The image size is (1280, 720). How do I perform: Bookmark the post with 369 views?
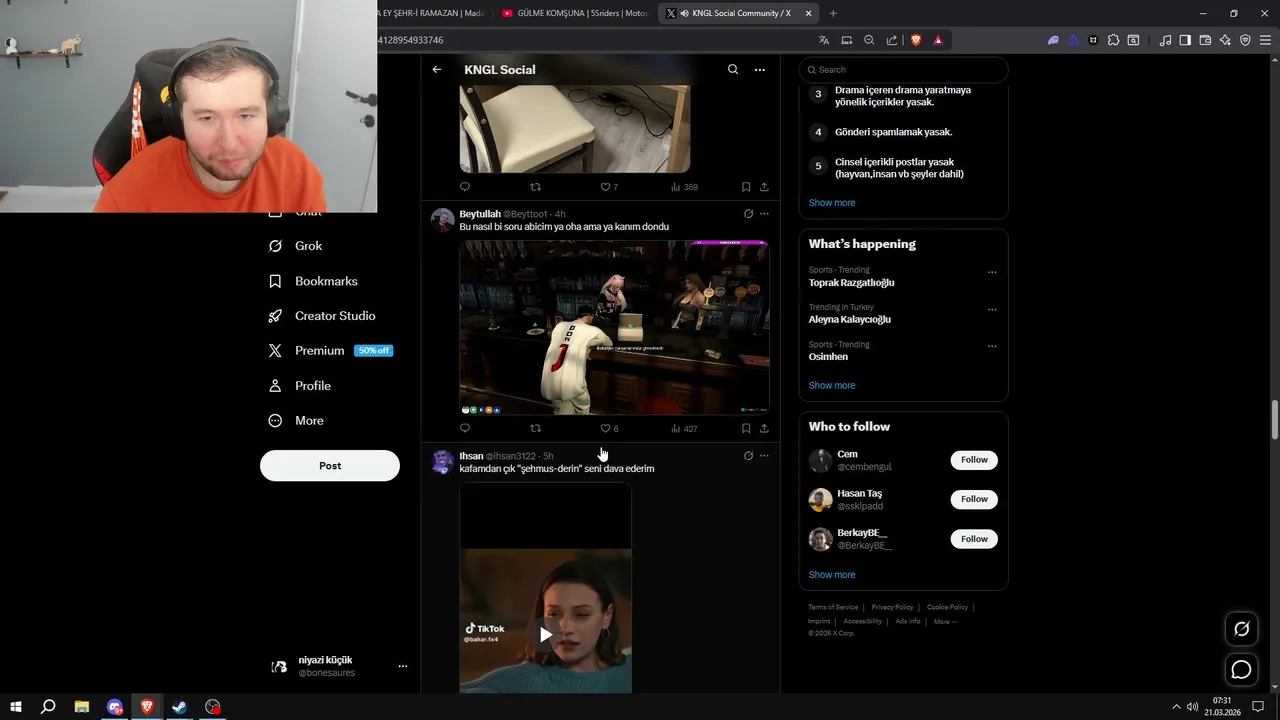point(746,187)
